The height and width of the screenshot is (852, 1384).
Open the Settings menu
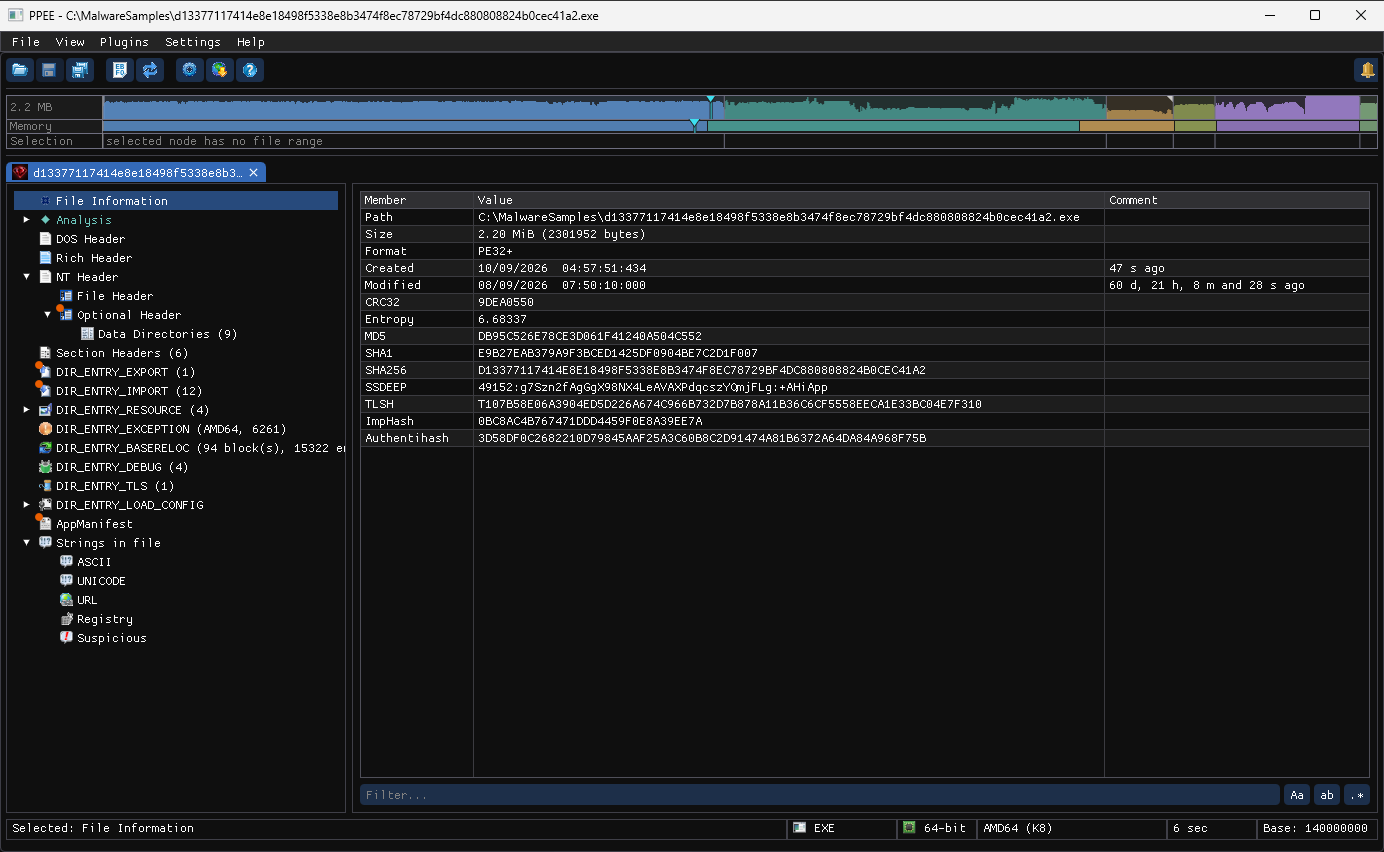pyautogui.click(x=193, y=42)
